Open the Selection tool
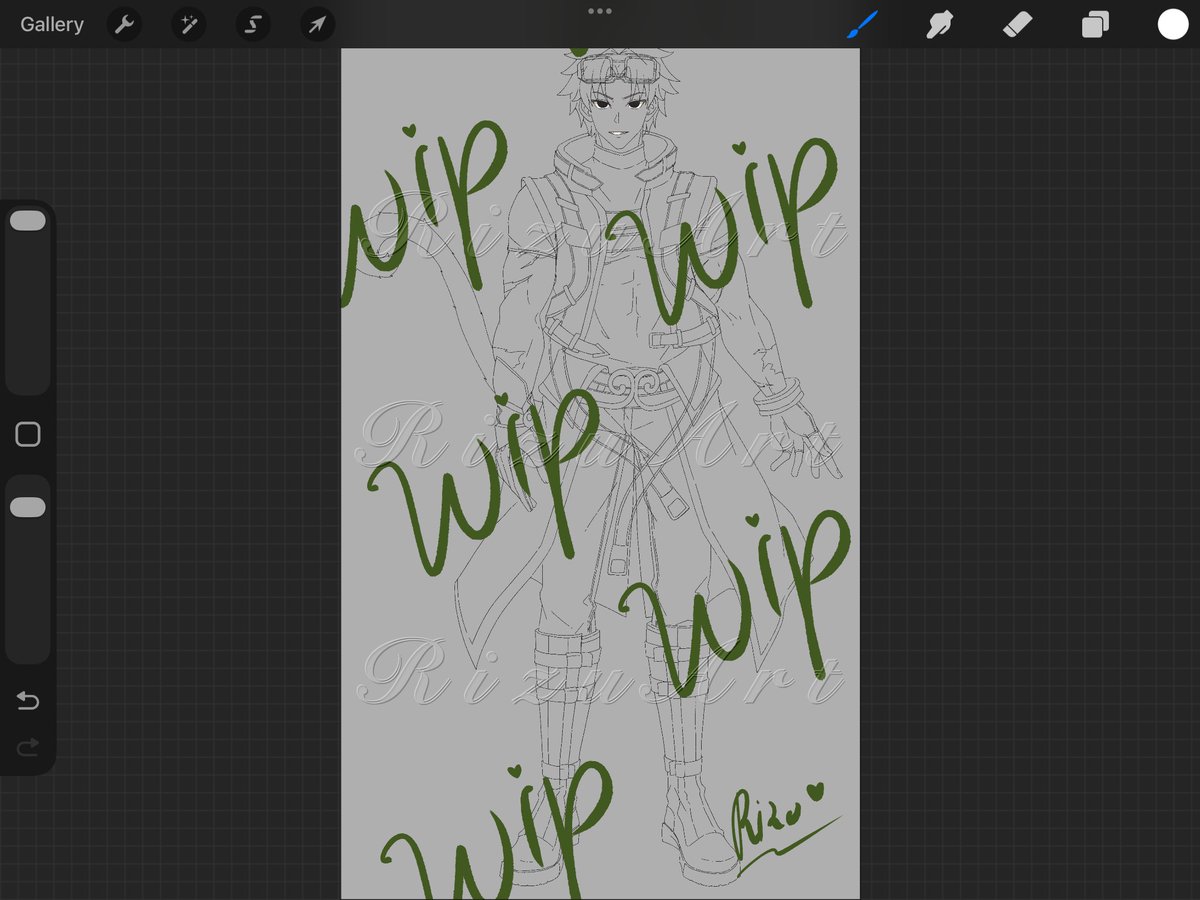The width and height of the screenshot is (1200, 900). coord(253,24)
